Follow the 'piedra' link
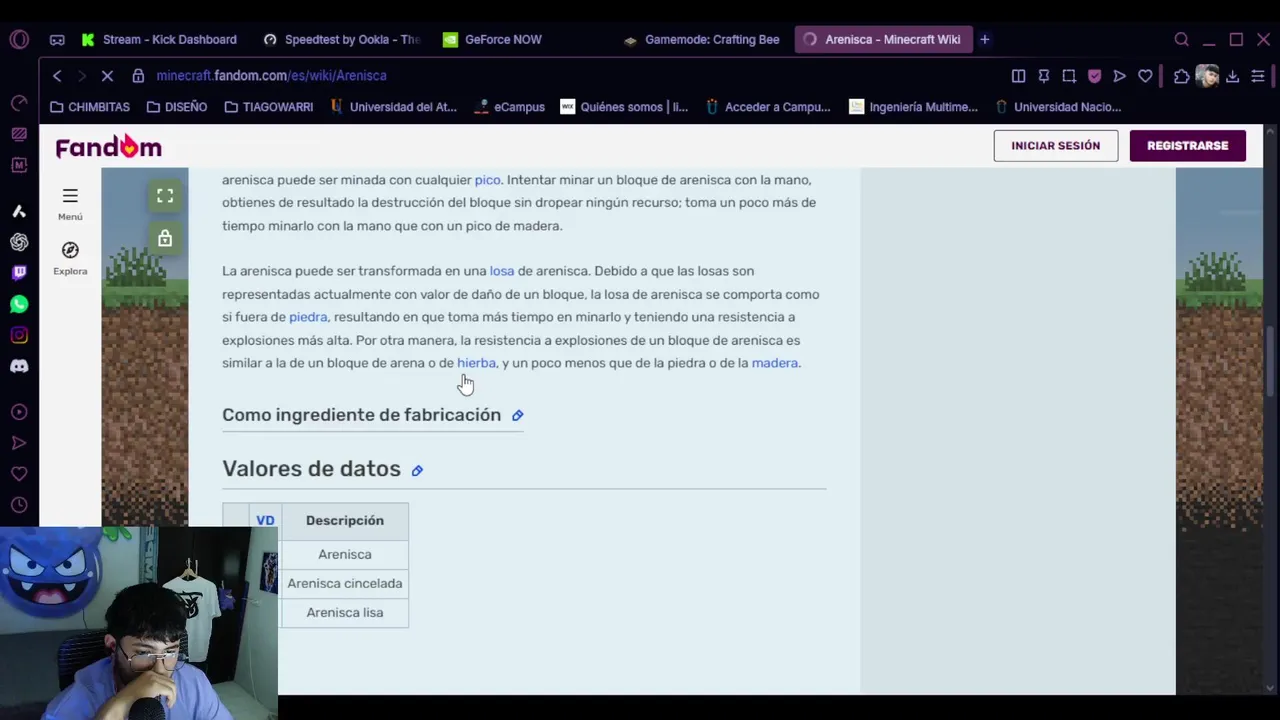1280x720 pixels. click(308, 317)
